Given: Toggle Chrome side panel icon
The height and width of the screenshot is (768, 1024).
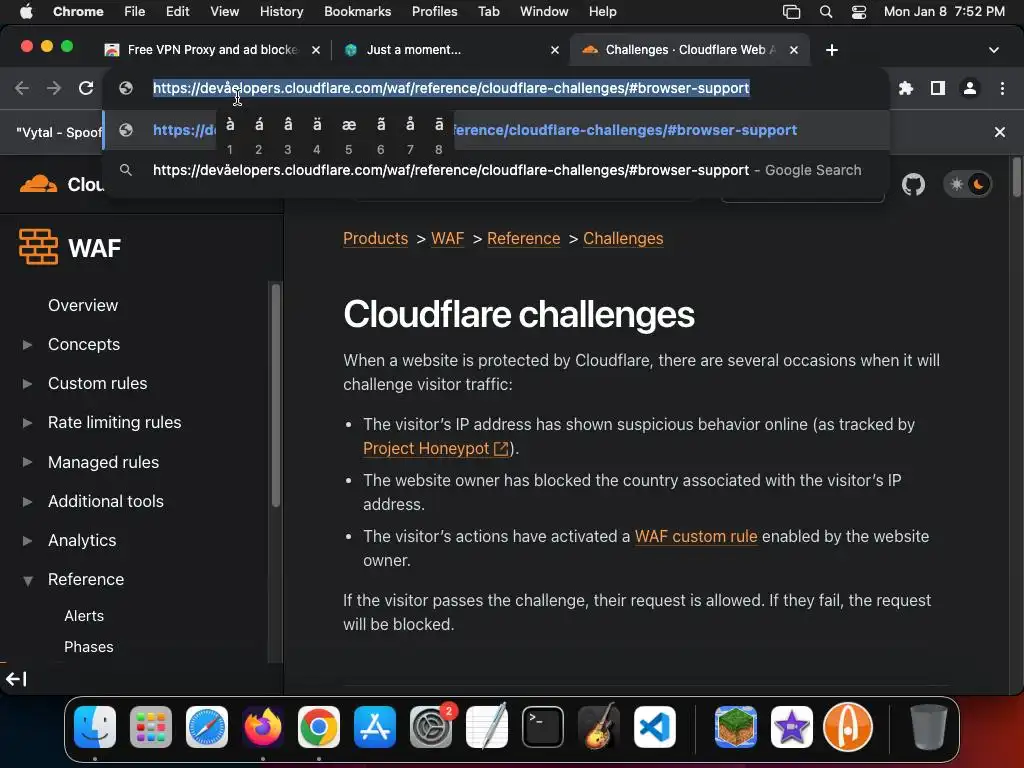Looking at the screenshot, I should click(938, 88).
